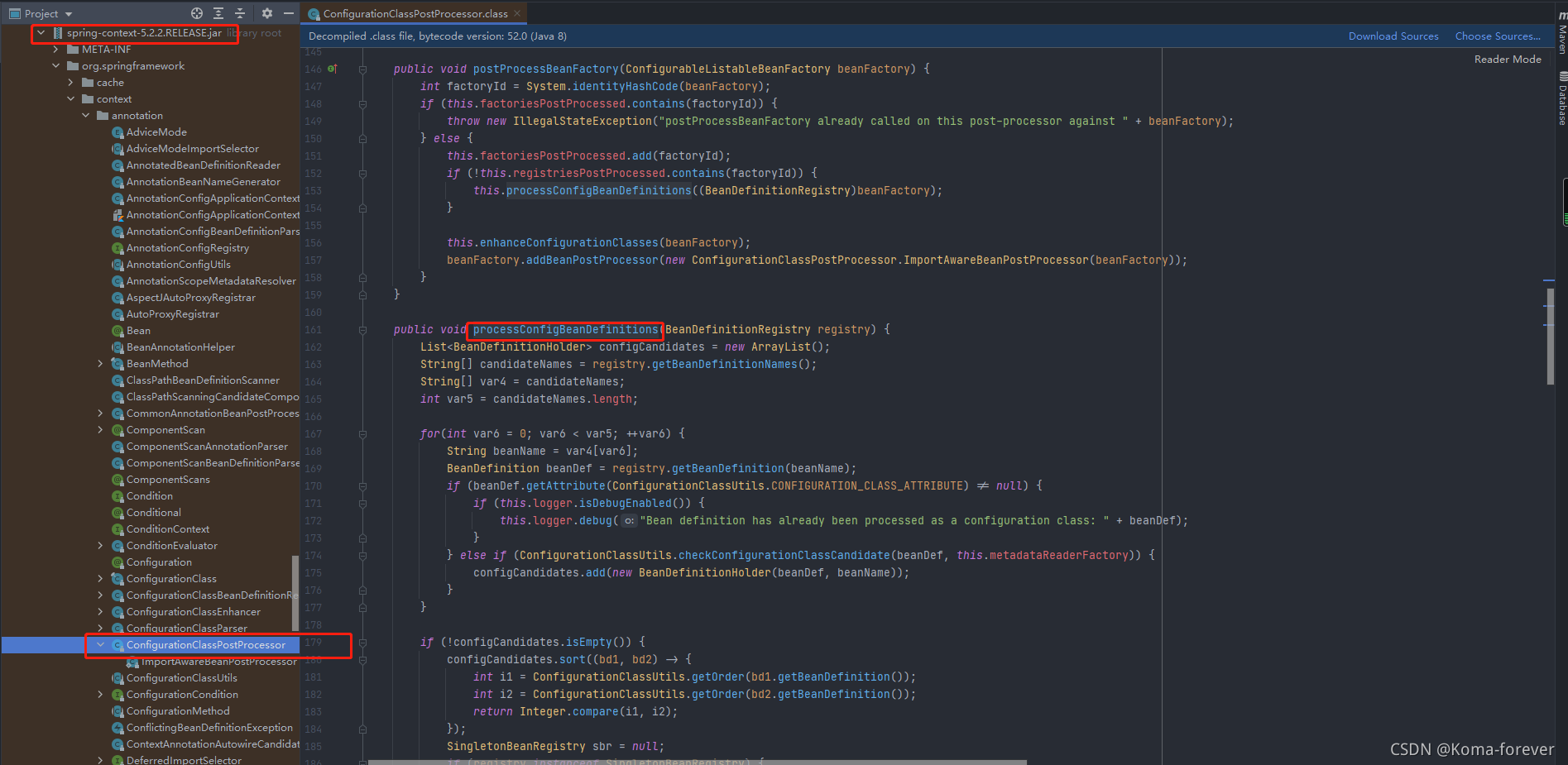Click the ComponentScans annotation icon
Screen dimensions: 1568x765
click(118, 480)
